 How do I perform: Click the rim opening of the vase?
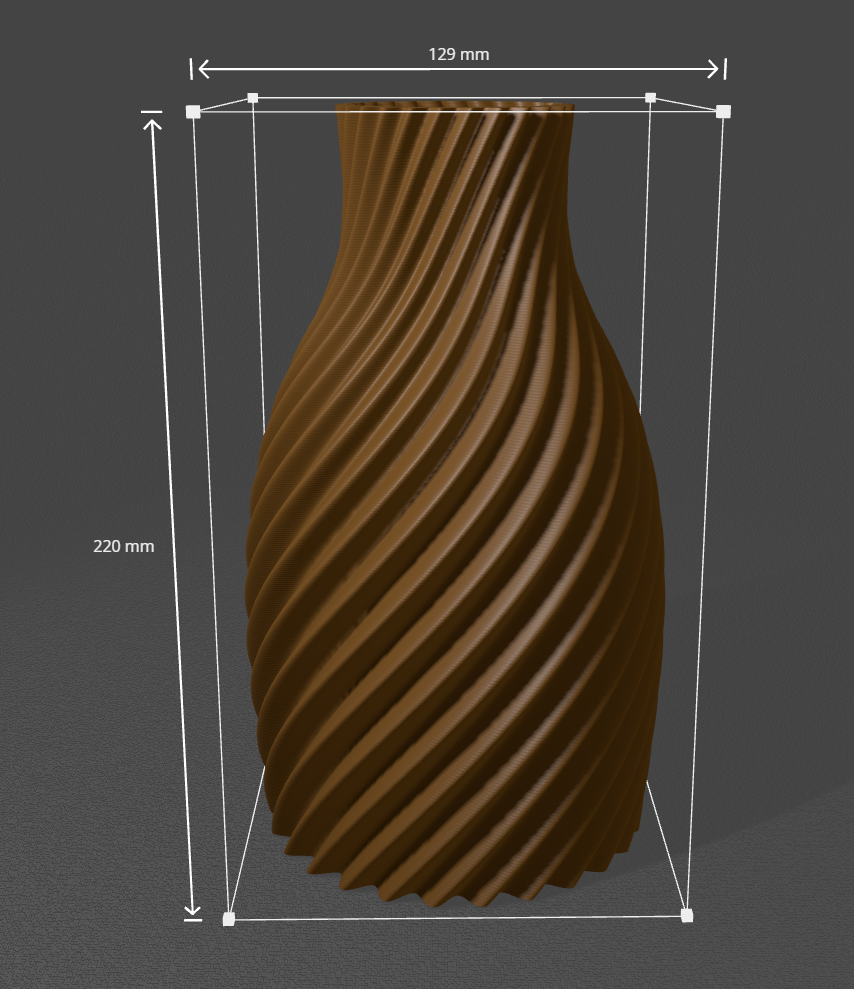tap(455, 105)
